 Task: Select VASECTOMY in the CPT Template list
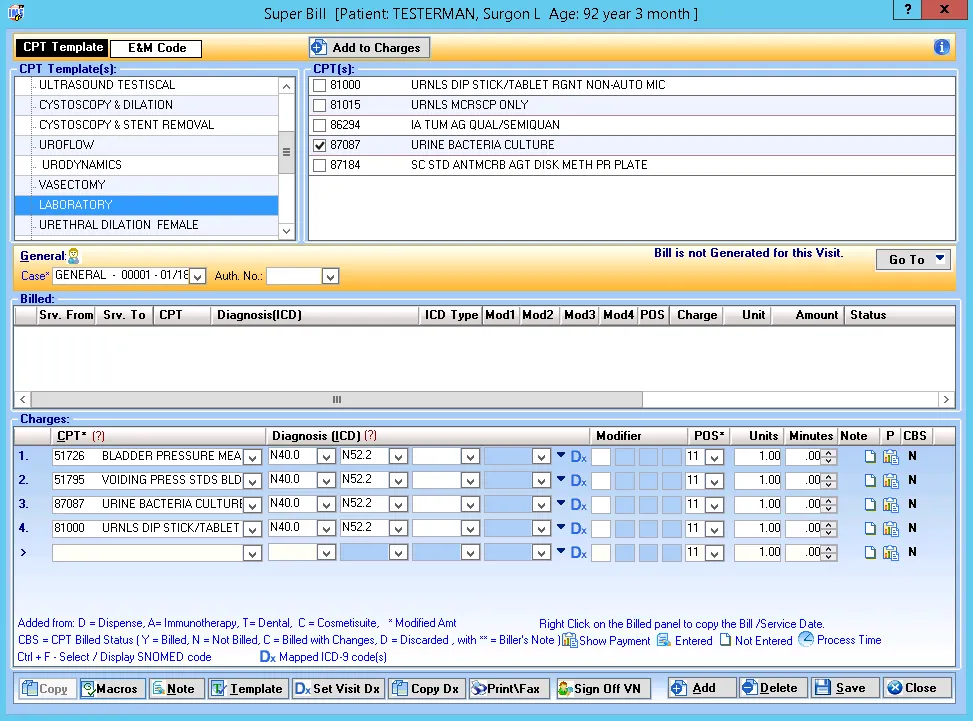coord(72,185)
